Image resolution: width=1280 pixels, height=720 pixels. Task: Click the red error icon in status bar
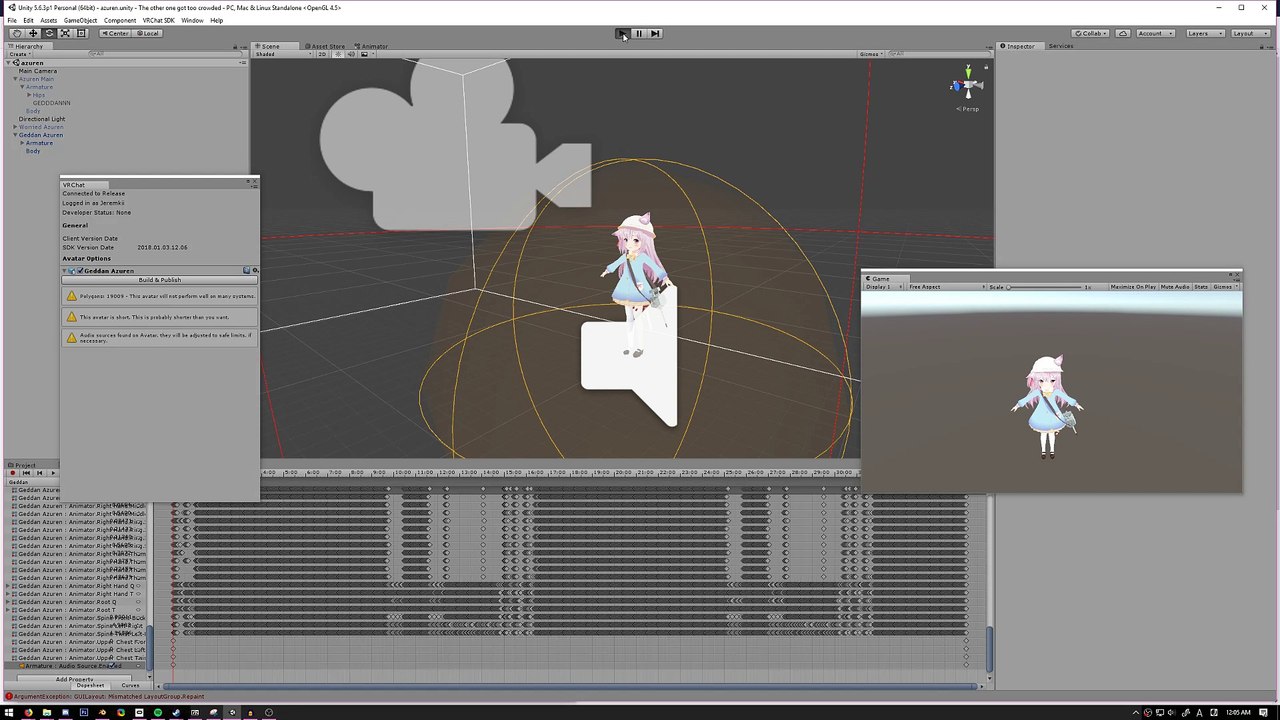click(9, 696)
